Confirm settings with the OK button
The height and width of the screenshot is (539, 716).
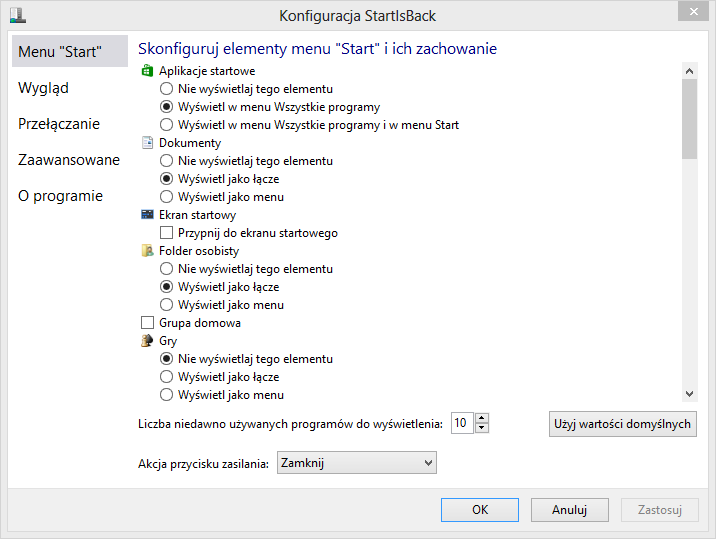tap(480, 510)
